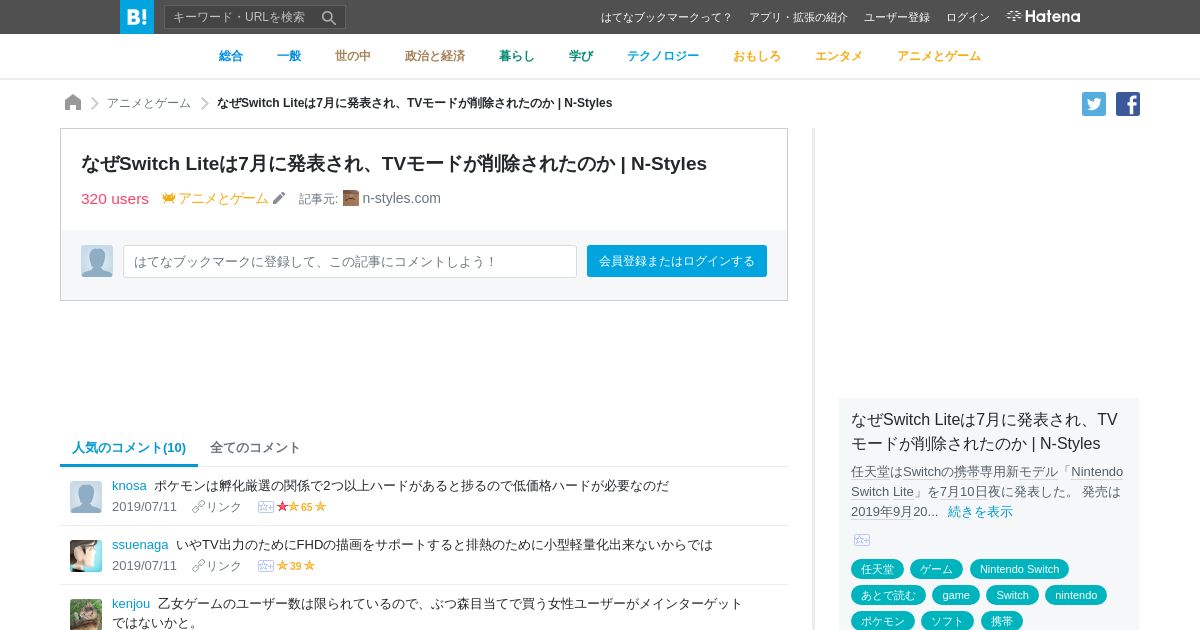The image size is (1200, 630).
Task: Open sidebar article title link
Action: click(x=984, y=431)
